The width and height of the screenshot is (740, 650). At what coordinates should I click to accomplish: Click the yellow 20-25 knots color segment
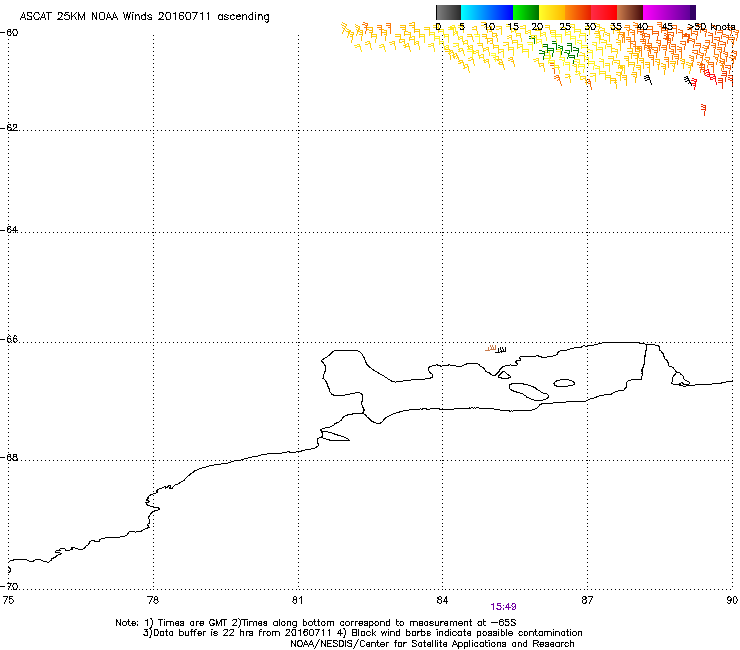(x=552, y=12)
